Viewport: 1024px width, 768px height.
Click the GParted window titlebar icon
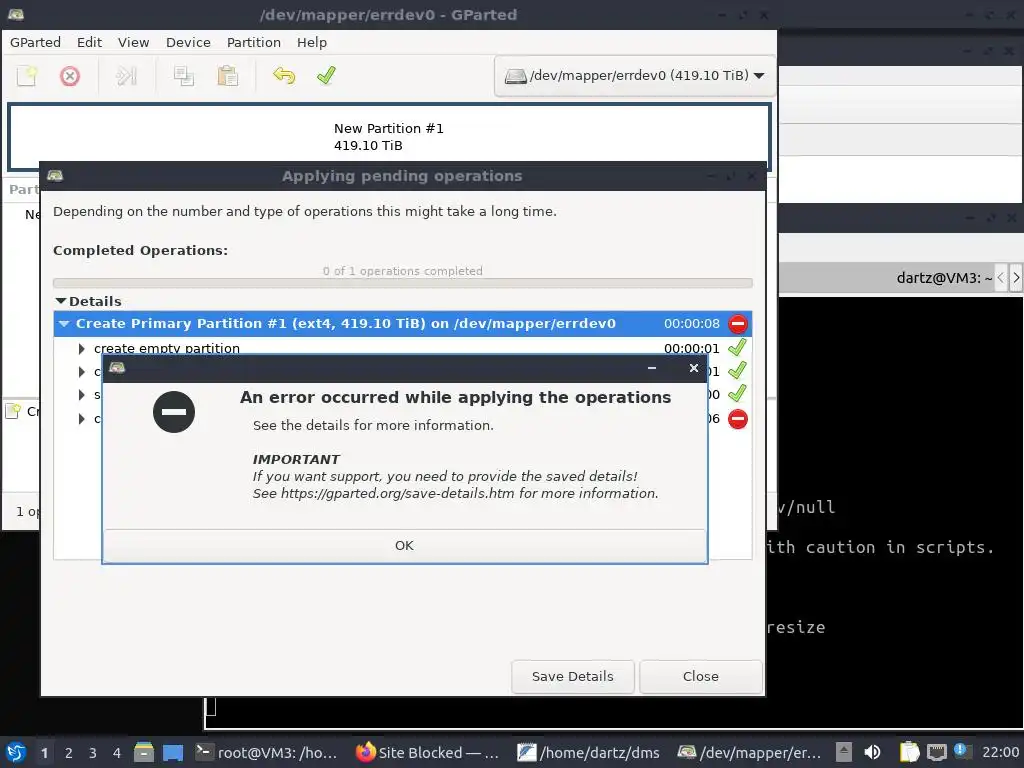point(16,14)
